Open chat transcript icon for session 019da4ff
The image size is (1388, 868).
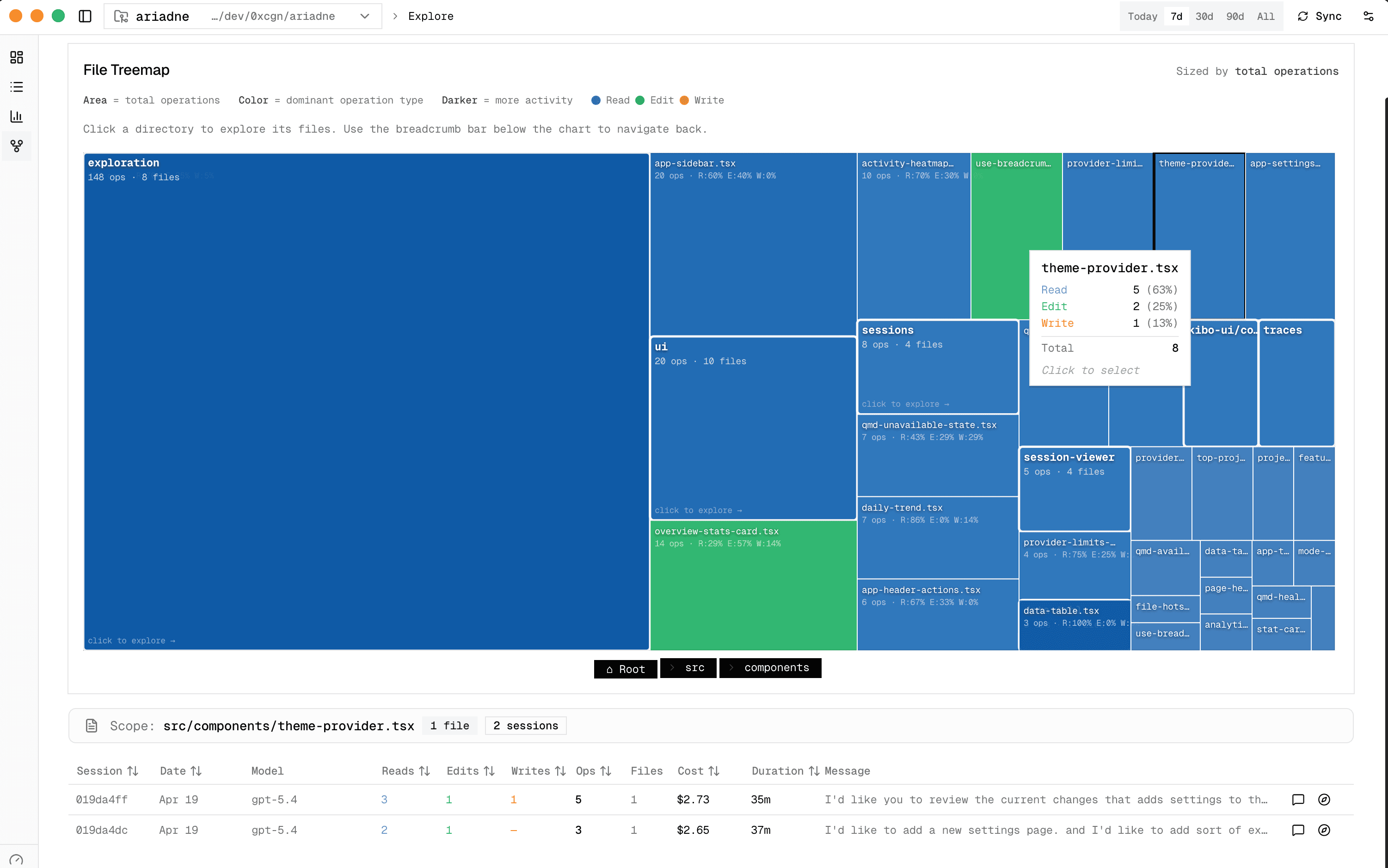(1299, 799)
